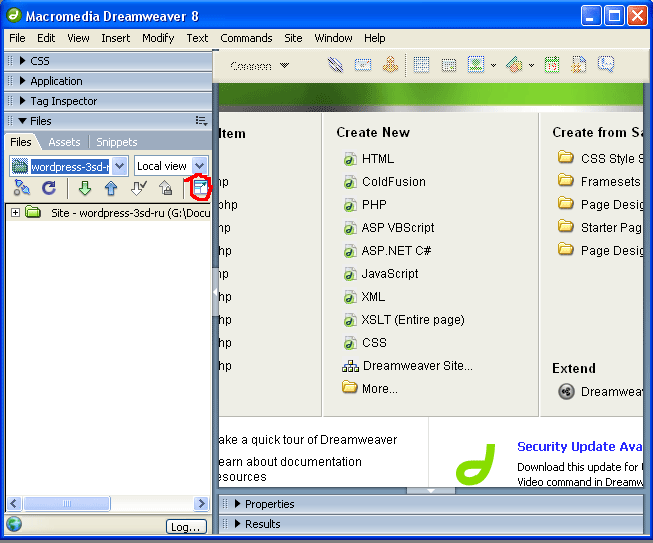Click the Check Out Files icon

pos(138,188)
